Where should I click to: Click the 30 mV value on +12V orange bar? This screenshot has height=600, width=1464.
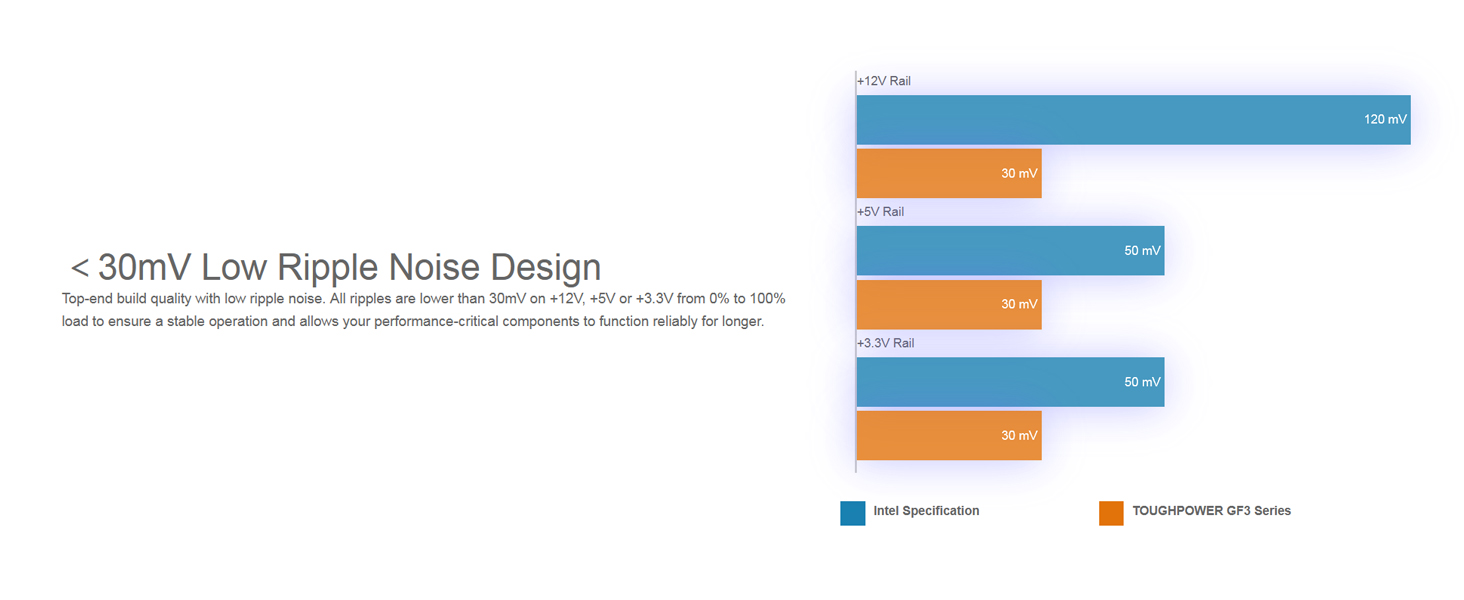[1019, 174]
